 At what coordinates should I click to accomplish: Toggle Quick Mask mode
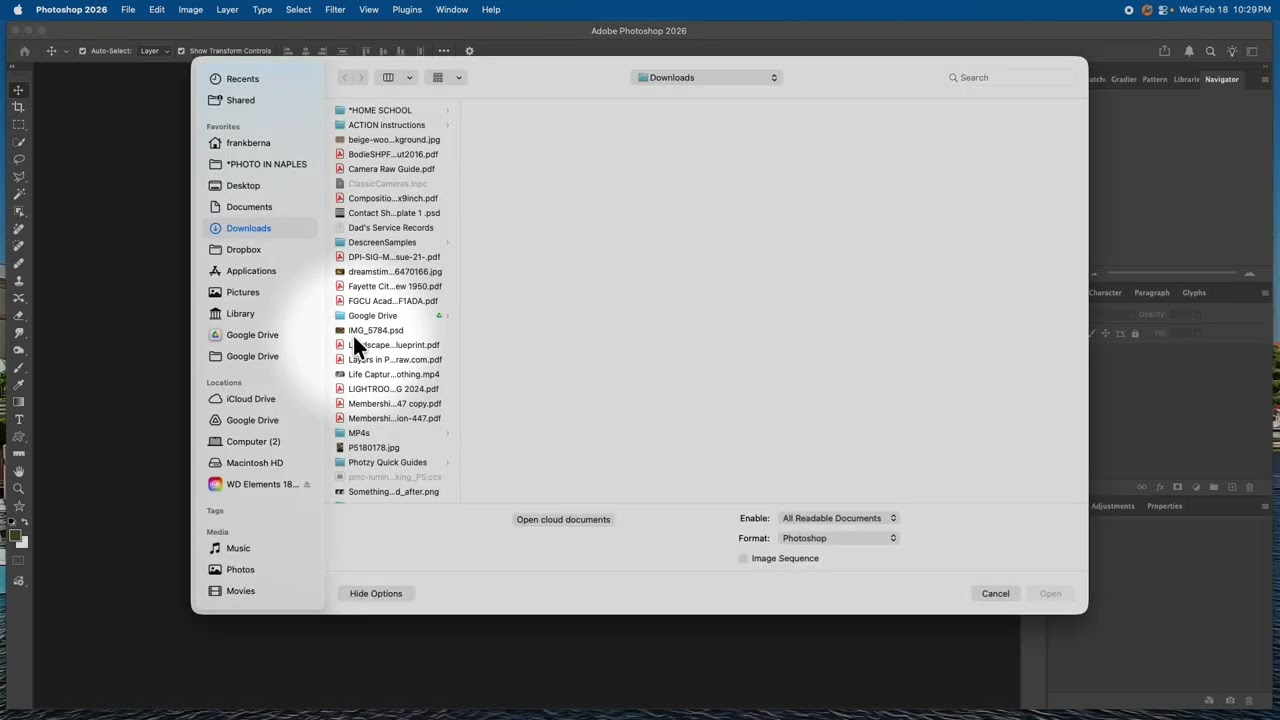tap(18, 560)
